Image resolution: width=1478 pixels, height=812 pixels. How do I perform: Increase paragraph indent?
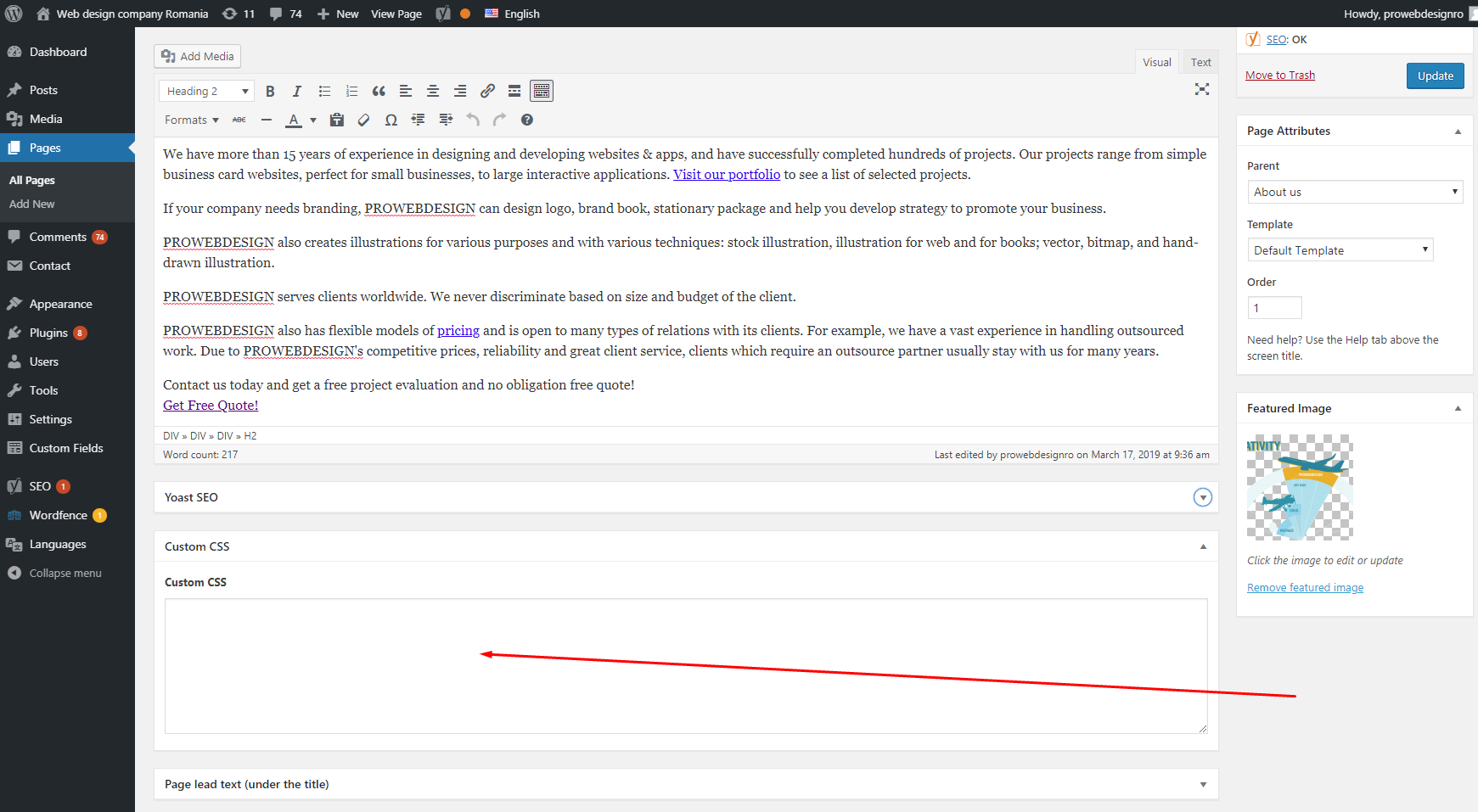tap(446, 120)
